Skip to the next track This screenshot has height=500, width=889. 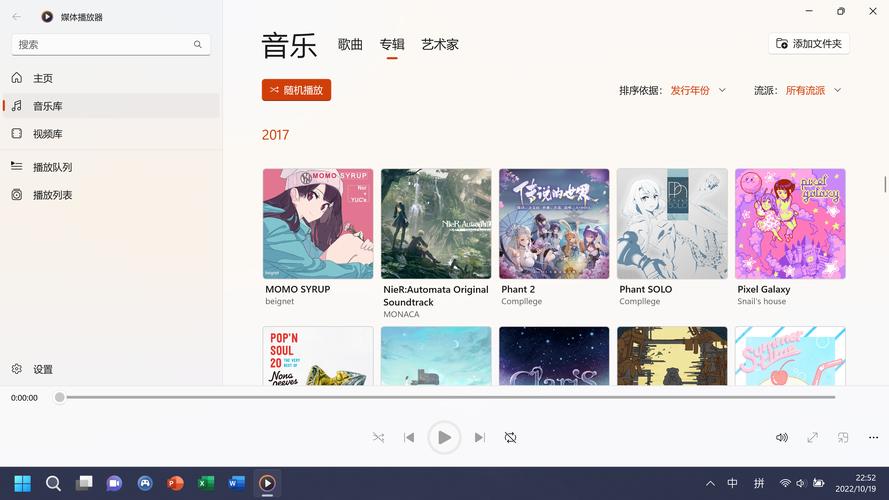point(480,437)
